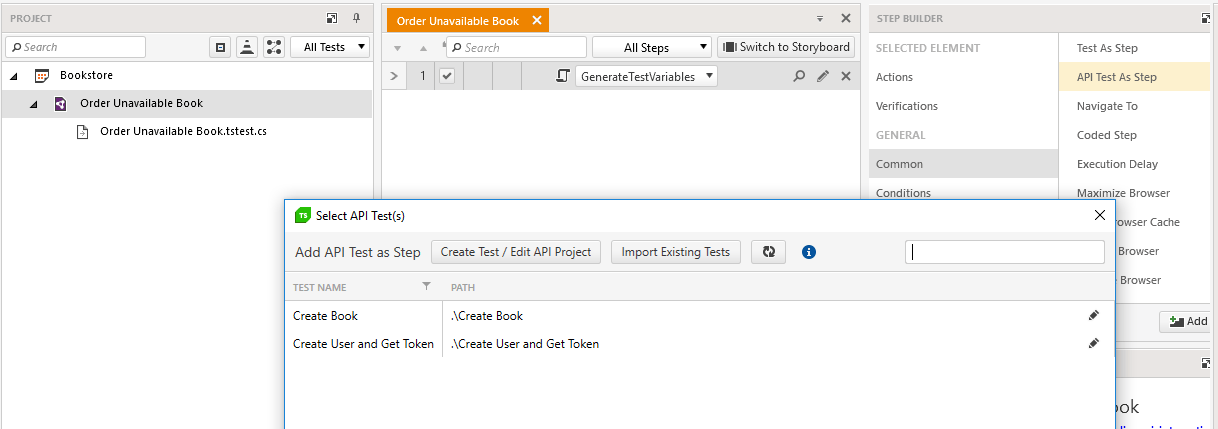Click the move step down arrow

pos(398,48)
